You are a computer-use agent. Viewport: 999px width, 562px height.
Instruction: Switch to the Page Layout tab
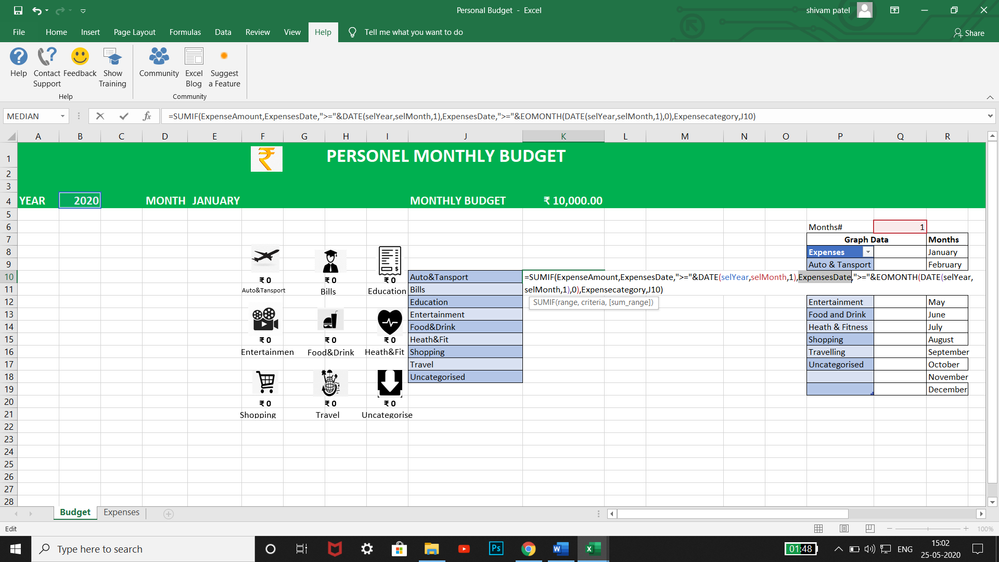(x=134, y=32)
